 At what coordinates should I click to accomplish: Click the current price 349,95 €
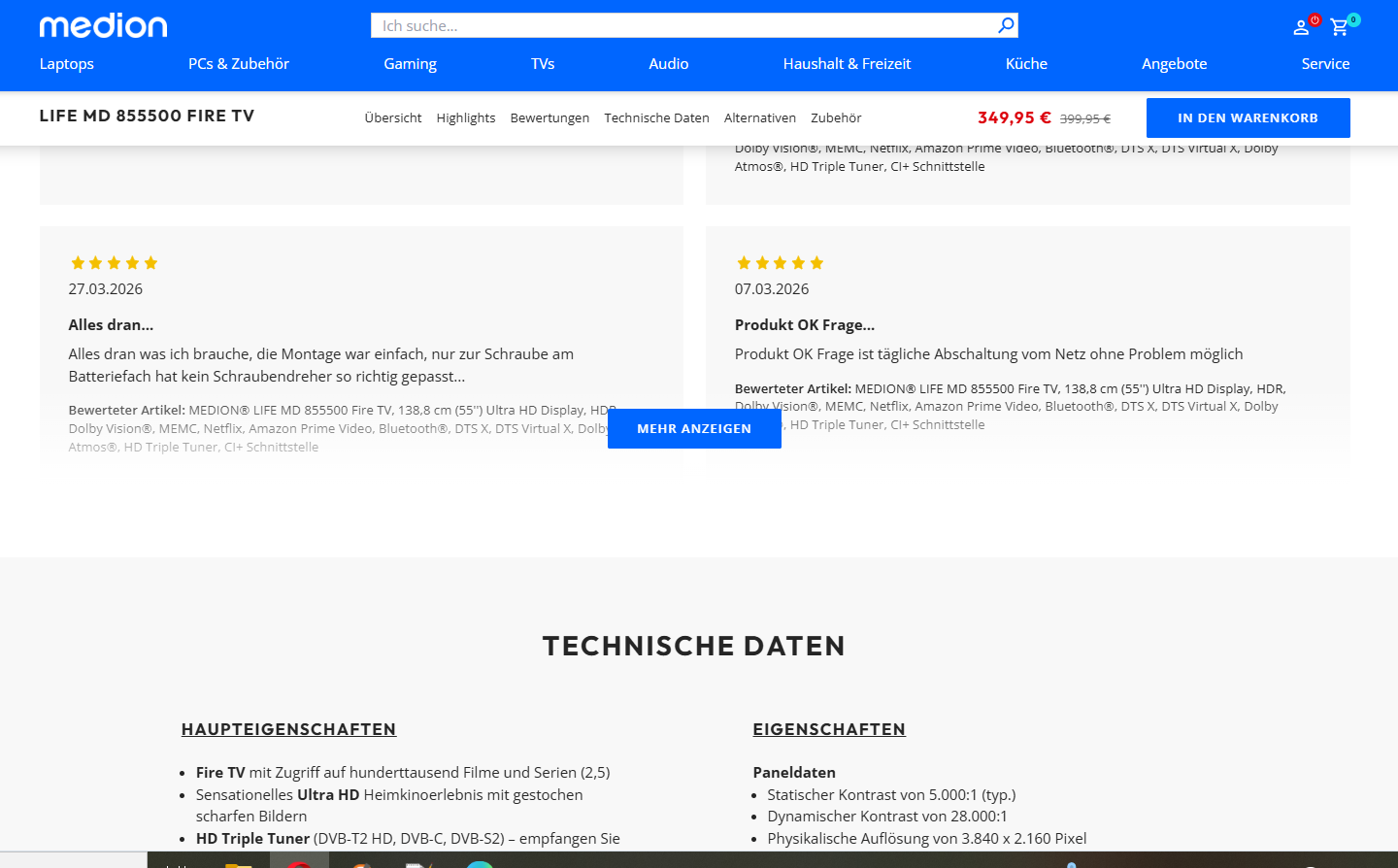[1015, 117]
